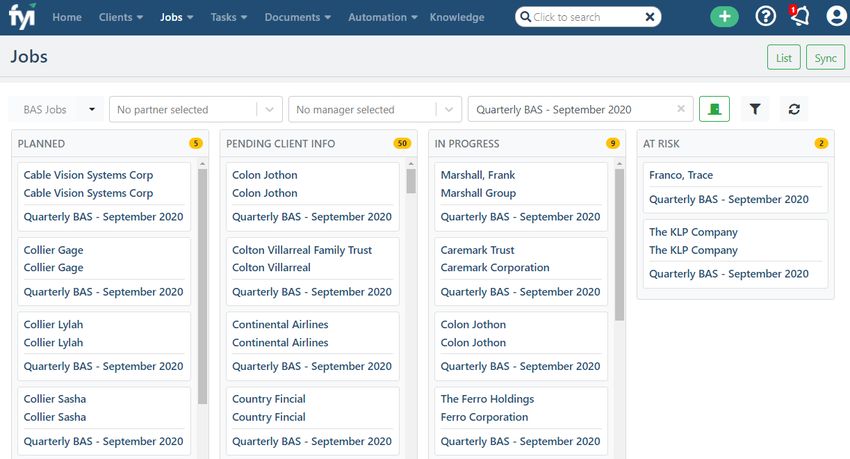Viewport: 850px width, 459px height.
Task: Clear the search box with X
Action: (649, 17)
